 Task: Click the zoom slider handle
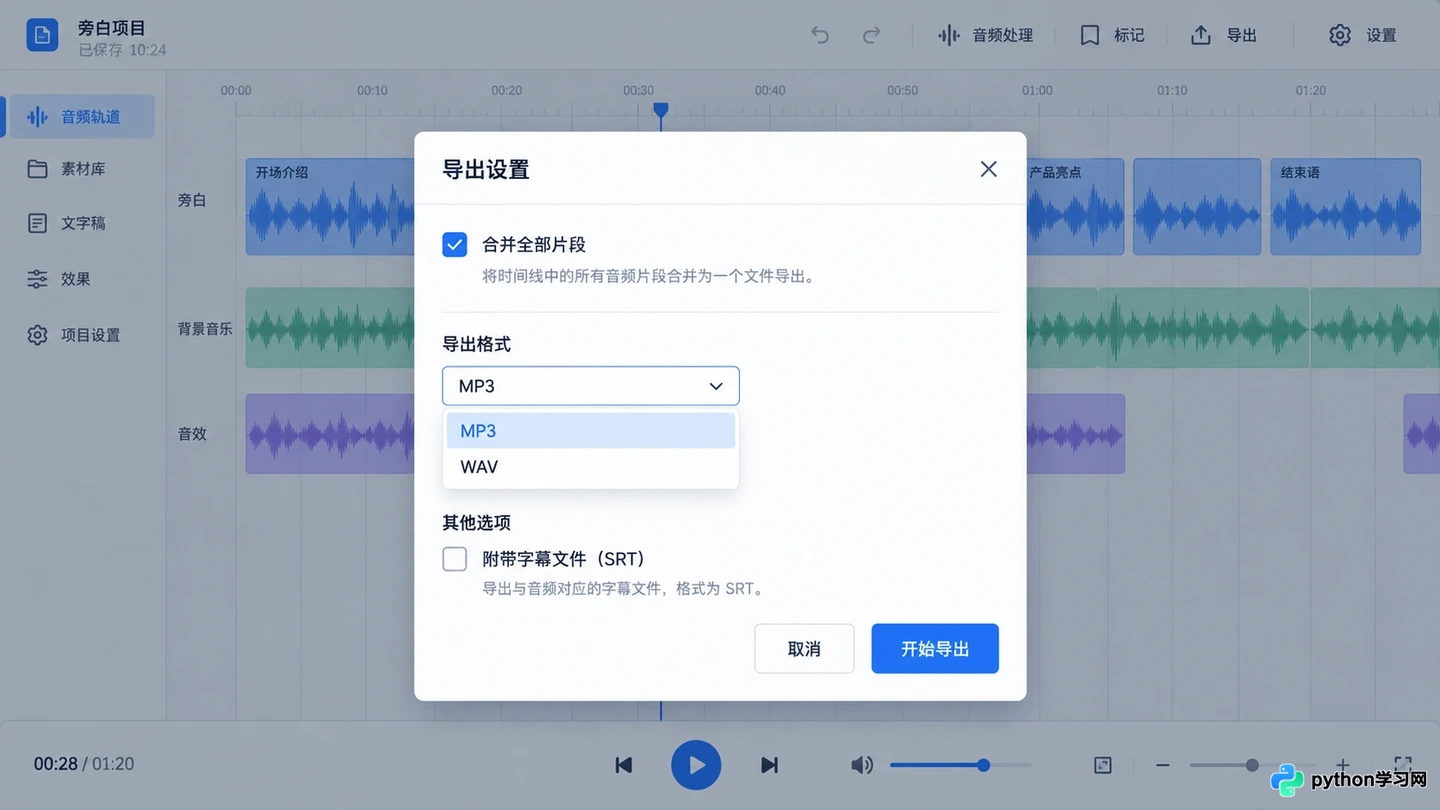click(x=1252, y=765)
